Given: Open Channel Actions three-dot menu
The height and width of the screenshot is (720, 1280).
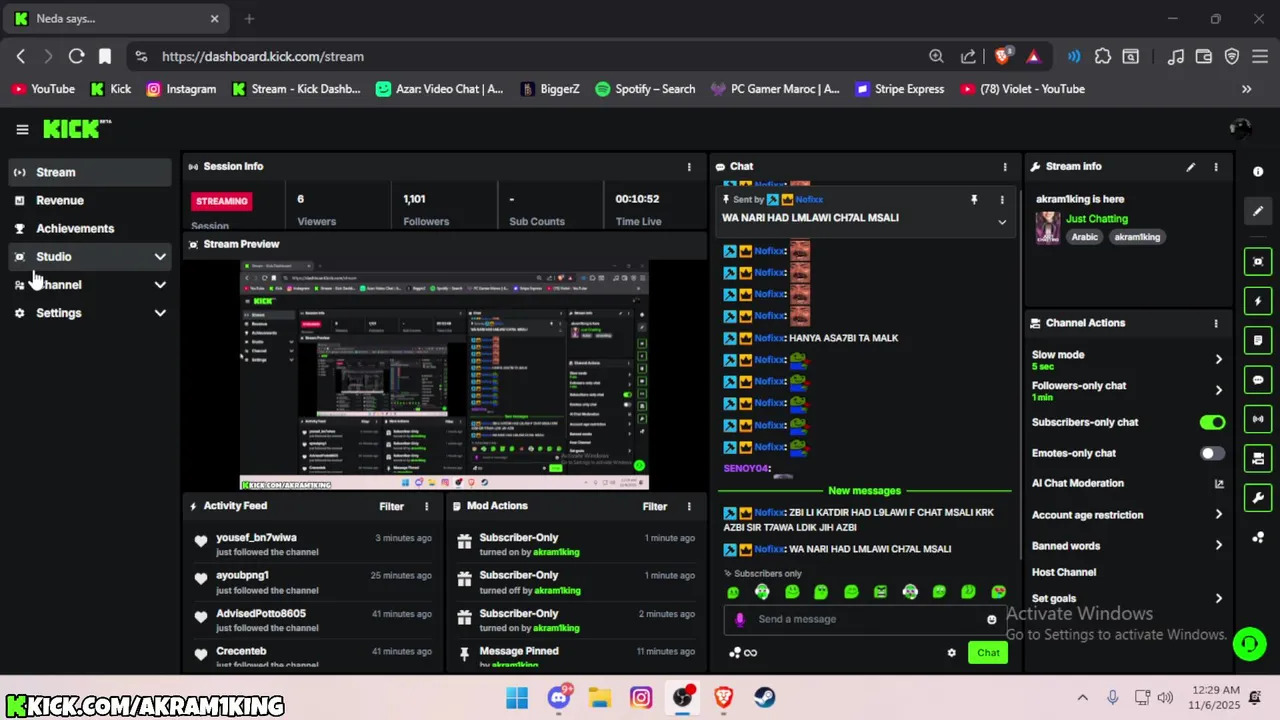Looking at the screenshot, I should click(1216, 324).
